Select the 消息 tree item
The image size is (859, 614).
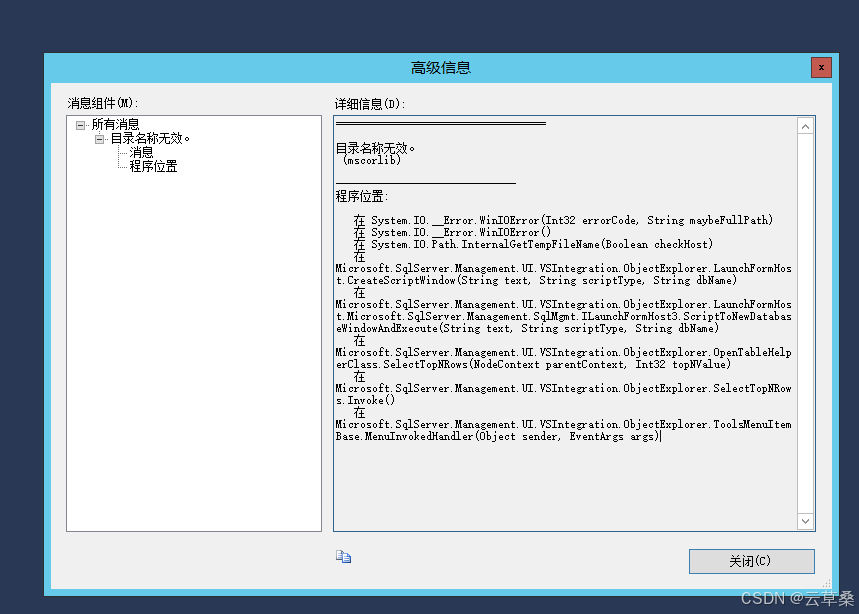[141, 151]
